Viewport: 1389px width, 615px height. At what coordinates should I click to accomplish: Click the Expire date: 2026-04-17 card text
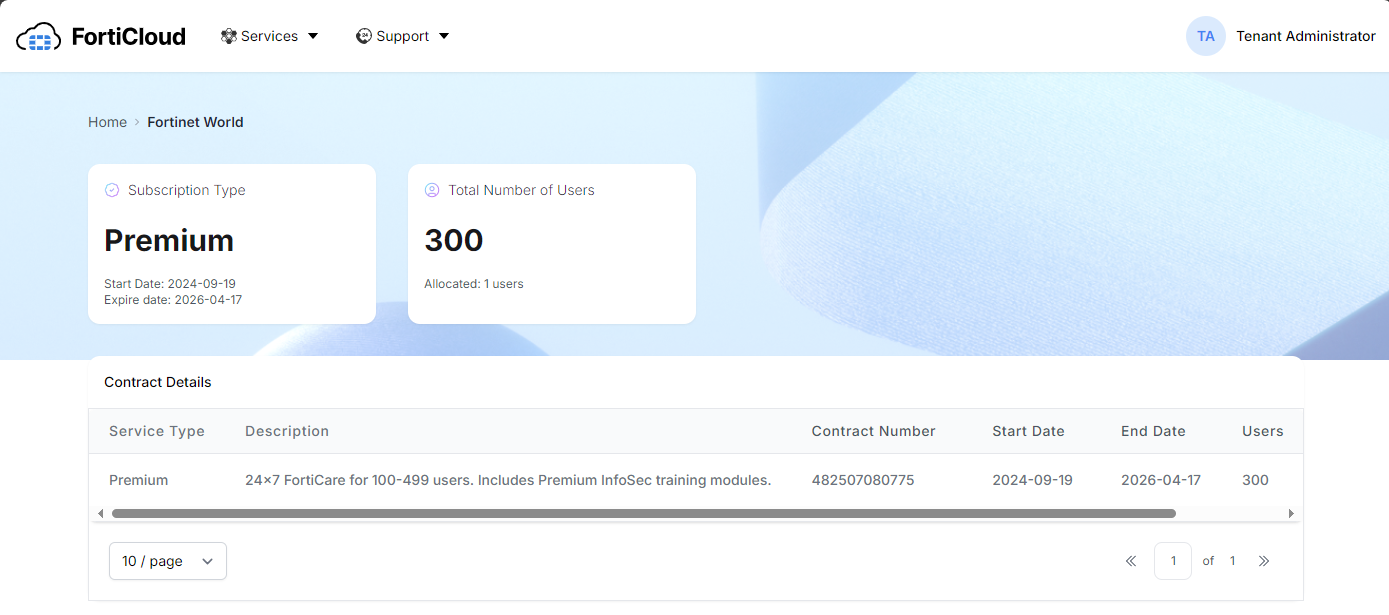(173, 300)
